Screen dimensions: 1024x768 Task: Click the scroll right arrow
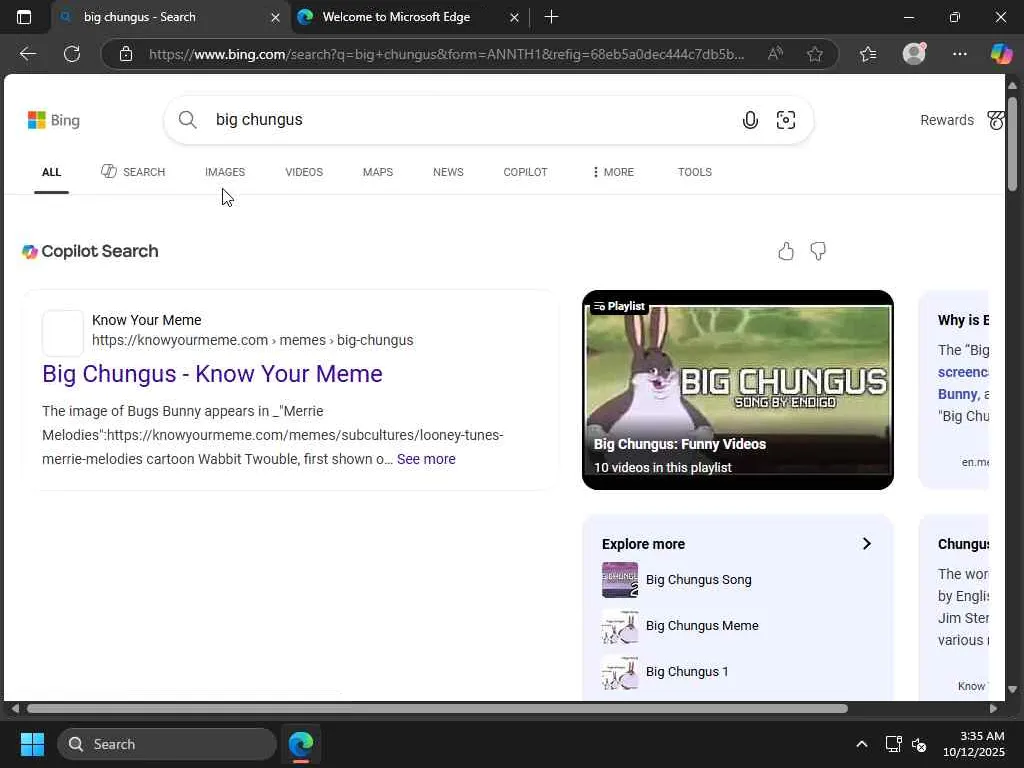coord(993,709)
